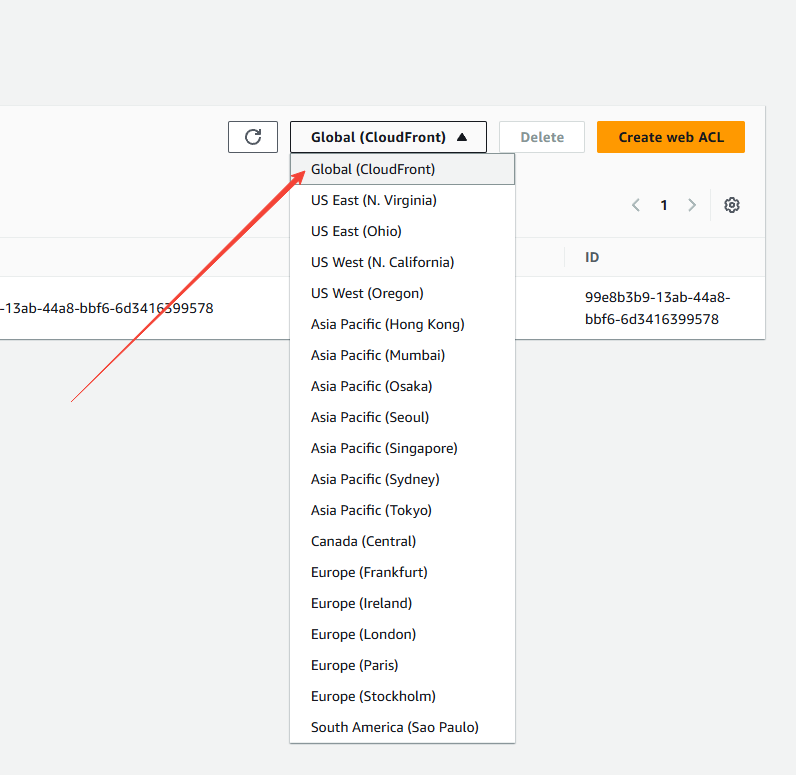Screen dimensions: 796x775
Task: Click the ID column header
Action: pyautogui.click(x=592, y=257)
